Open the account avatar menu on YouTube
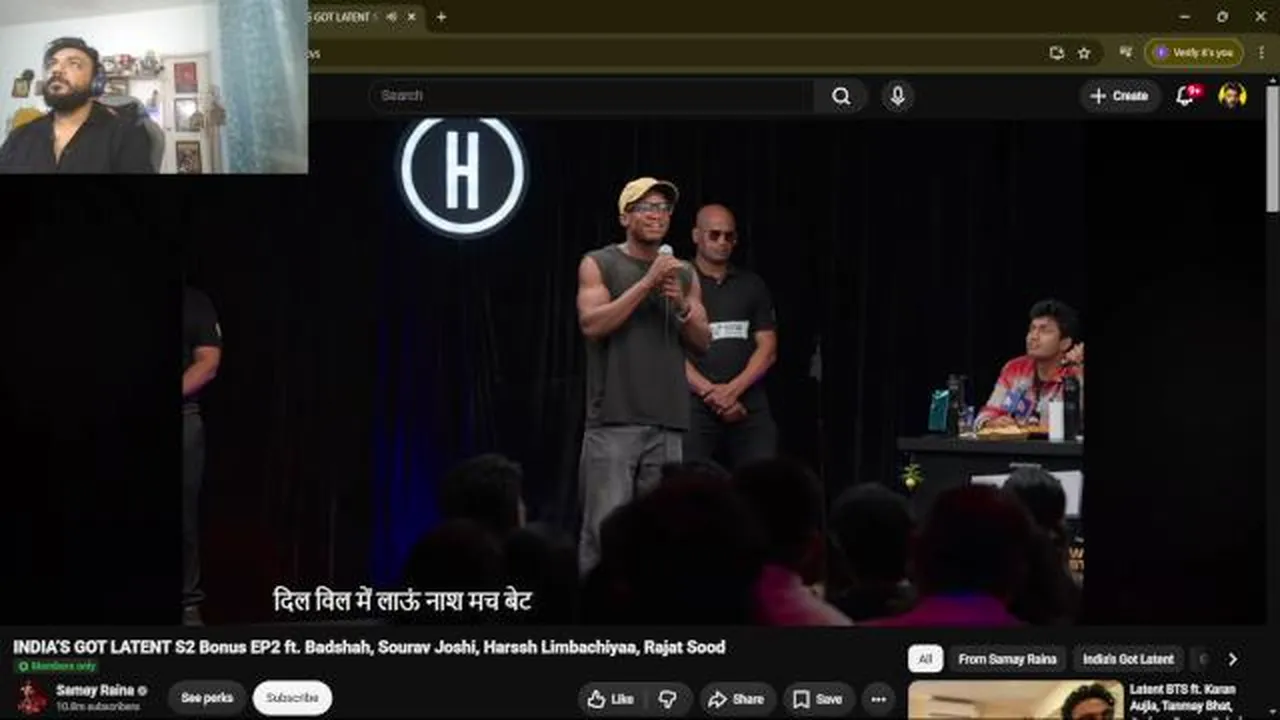The width and height of the screenshot is (1280, 720). 1232,96
